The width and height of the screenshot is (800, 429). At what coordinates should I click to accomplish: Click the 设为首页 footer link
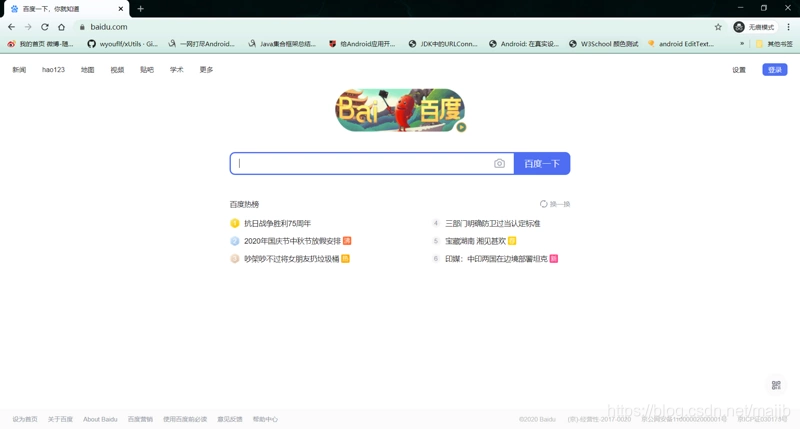click(25, 419)
